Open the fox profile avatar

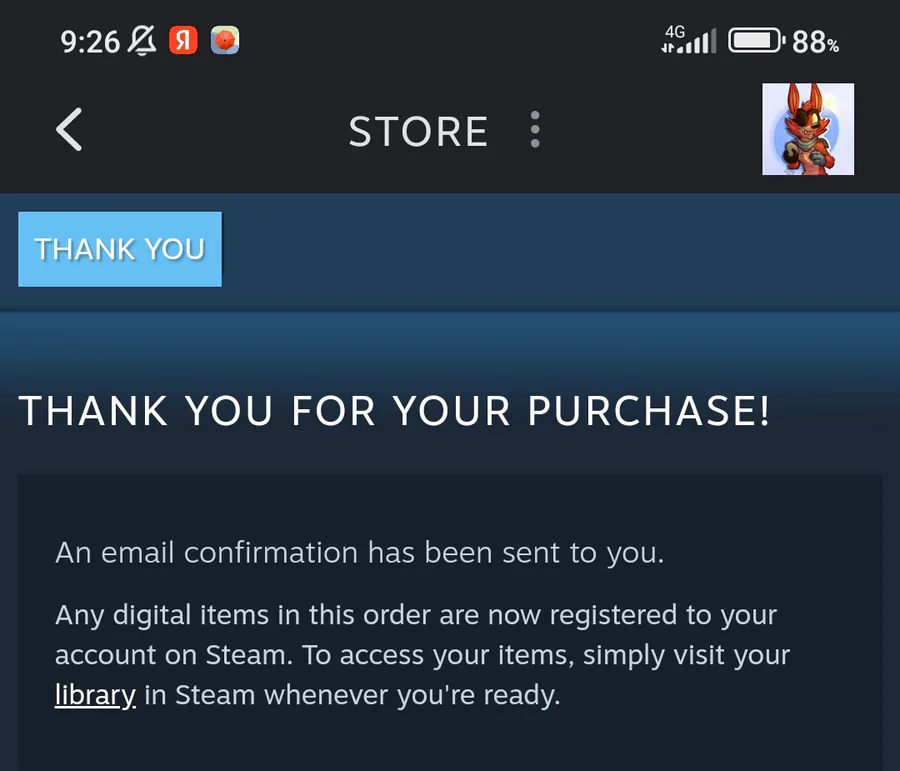(807, 129)
